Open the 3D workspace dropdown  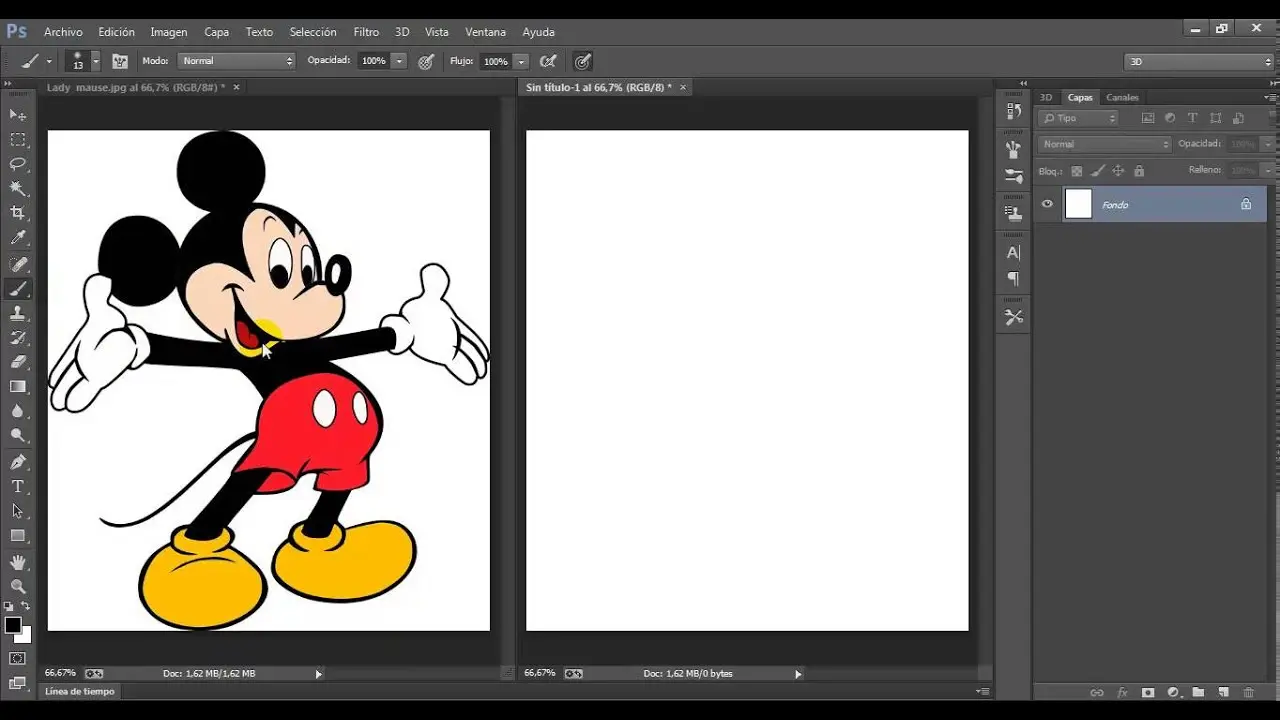[1198, 62]
